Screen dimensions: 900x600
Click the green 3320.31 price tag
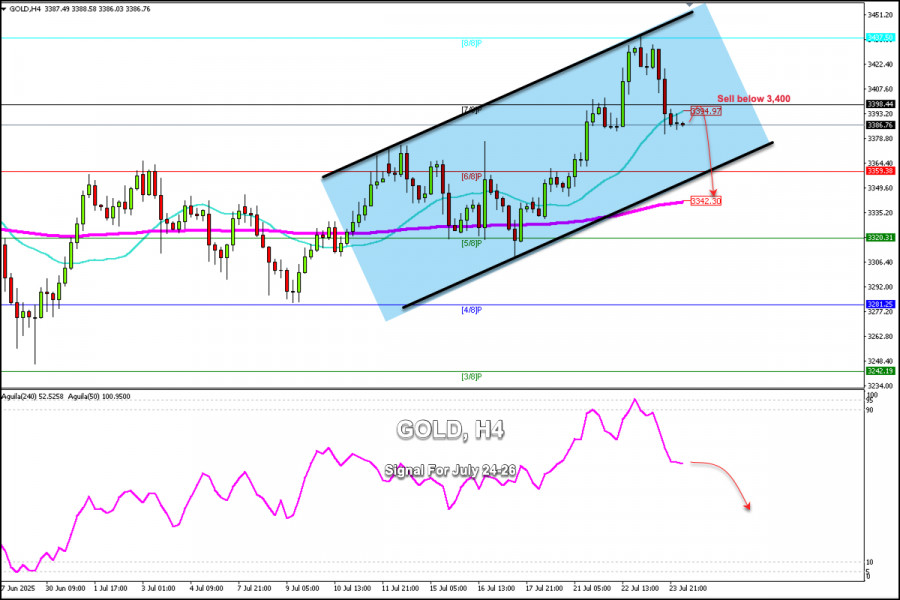tap(880, 238)
